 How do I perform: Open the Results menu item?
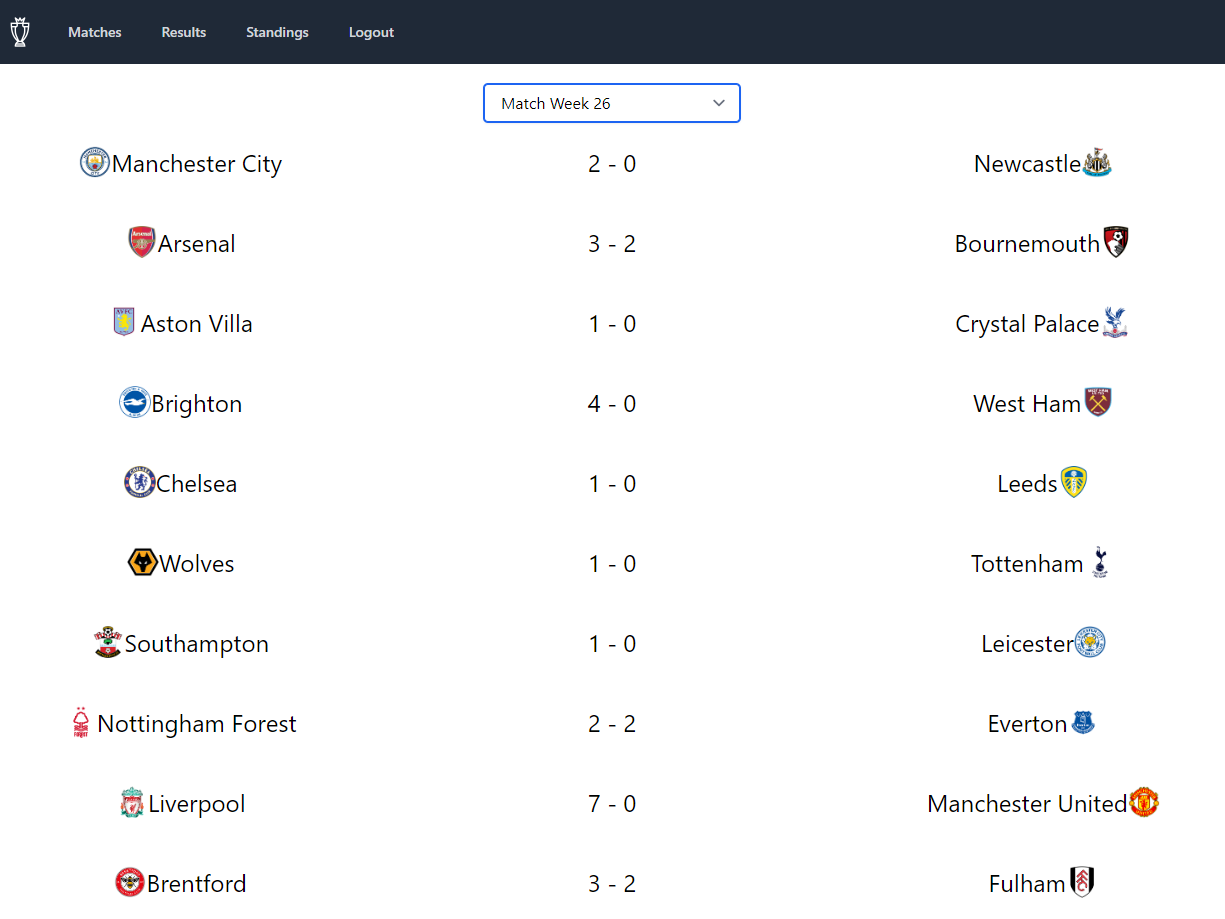[184, 32]
